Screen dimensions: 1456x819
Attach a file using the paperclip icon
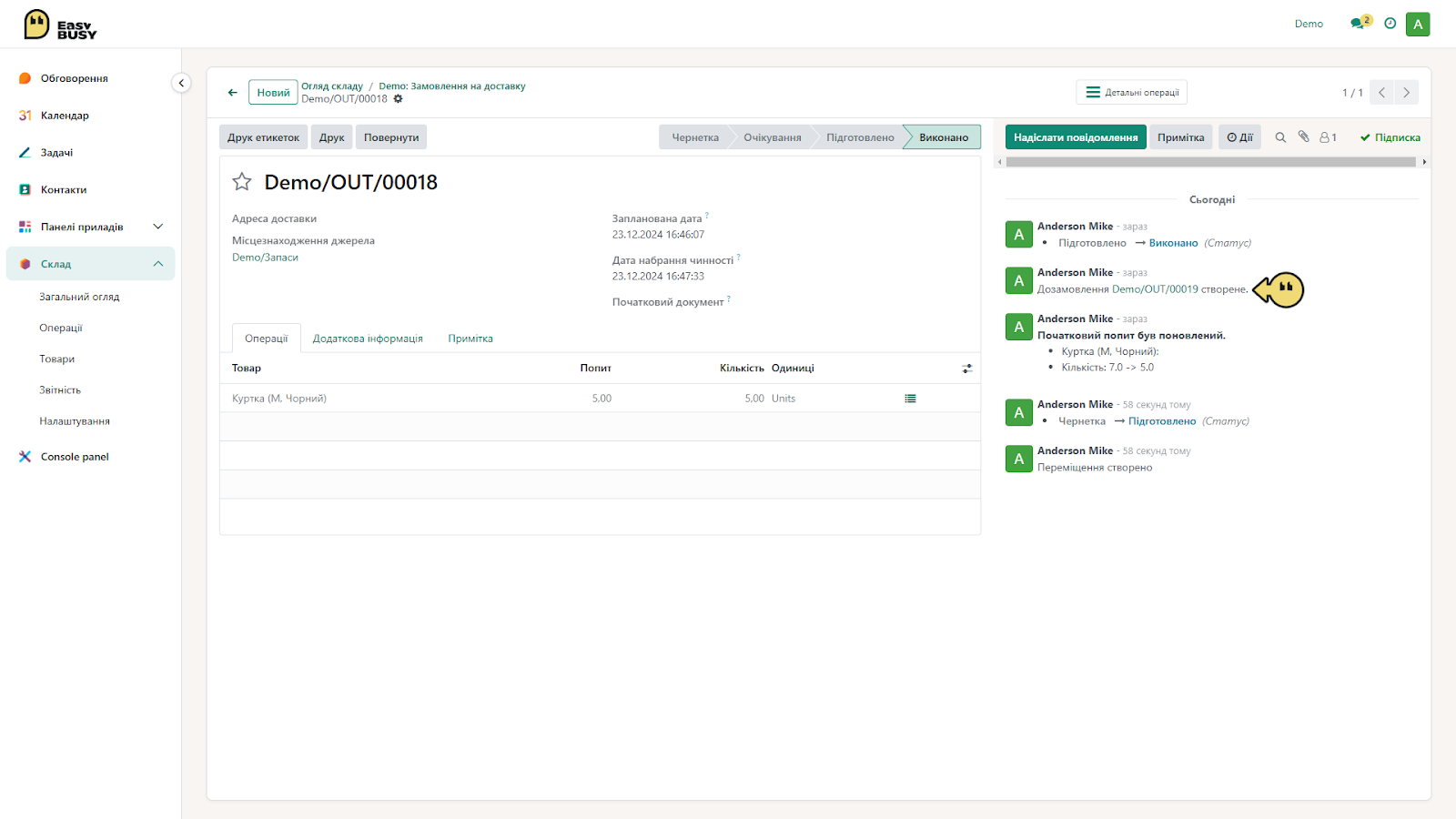[1303, 137]
